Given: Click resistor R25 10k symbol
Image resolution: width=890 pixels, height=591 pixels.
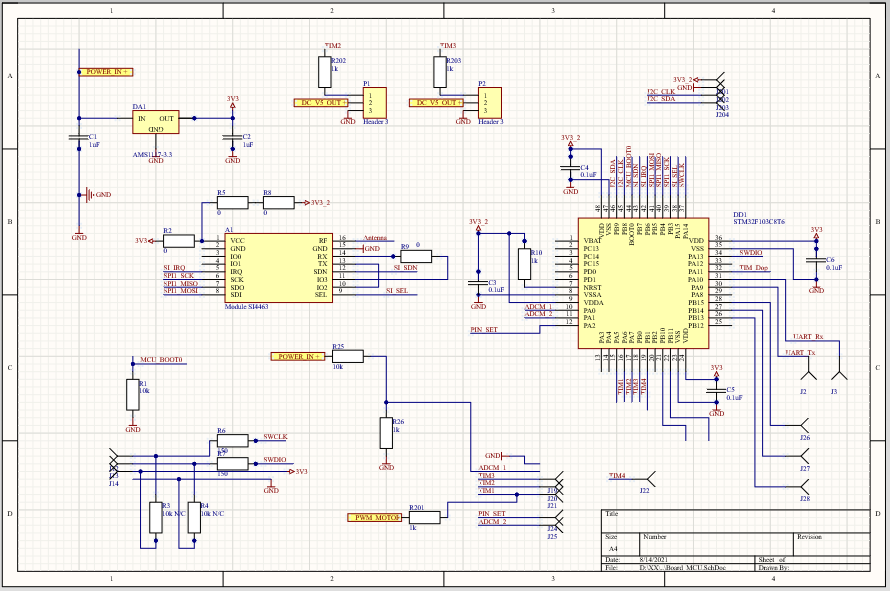Looking at the screenshot, I should coord(347,357).
